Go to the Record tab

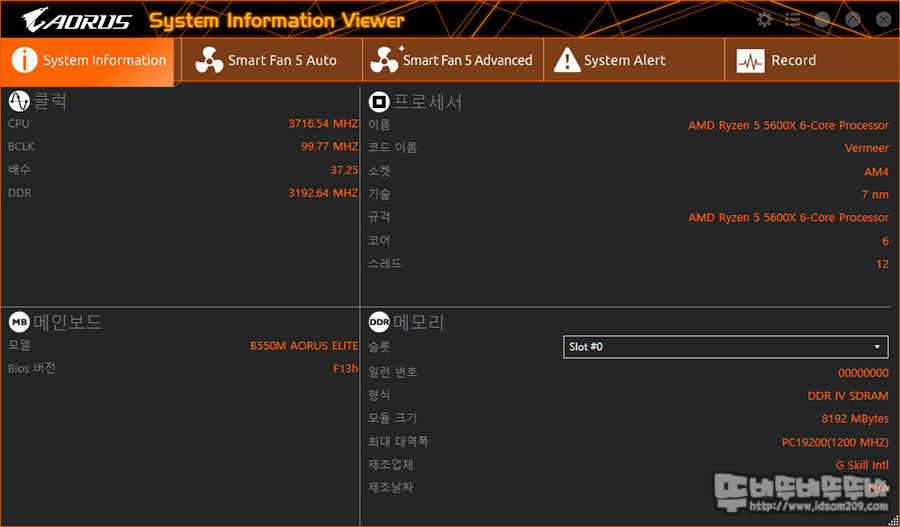812,60
